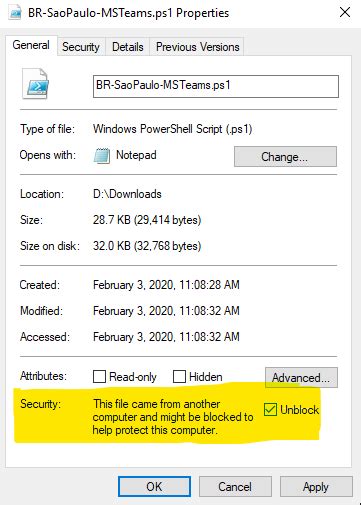Click the Notepad icon beside Opens with
The width and height of the screenshot is (361, 505).
102,156
